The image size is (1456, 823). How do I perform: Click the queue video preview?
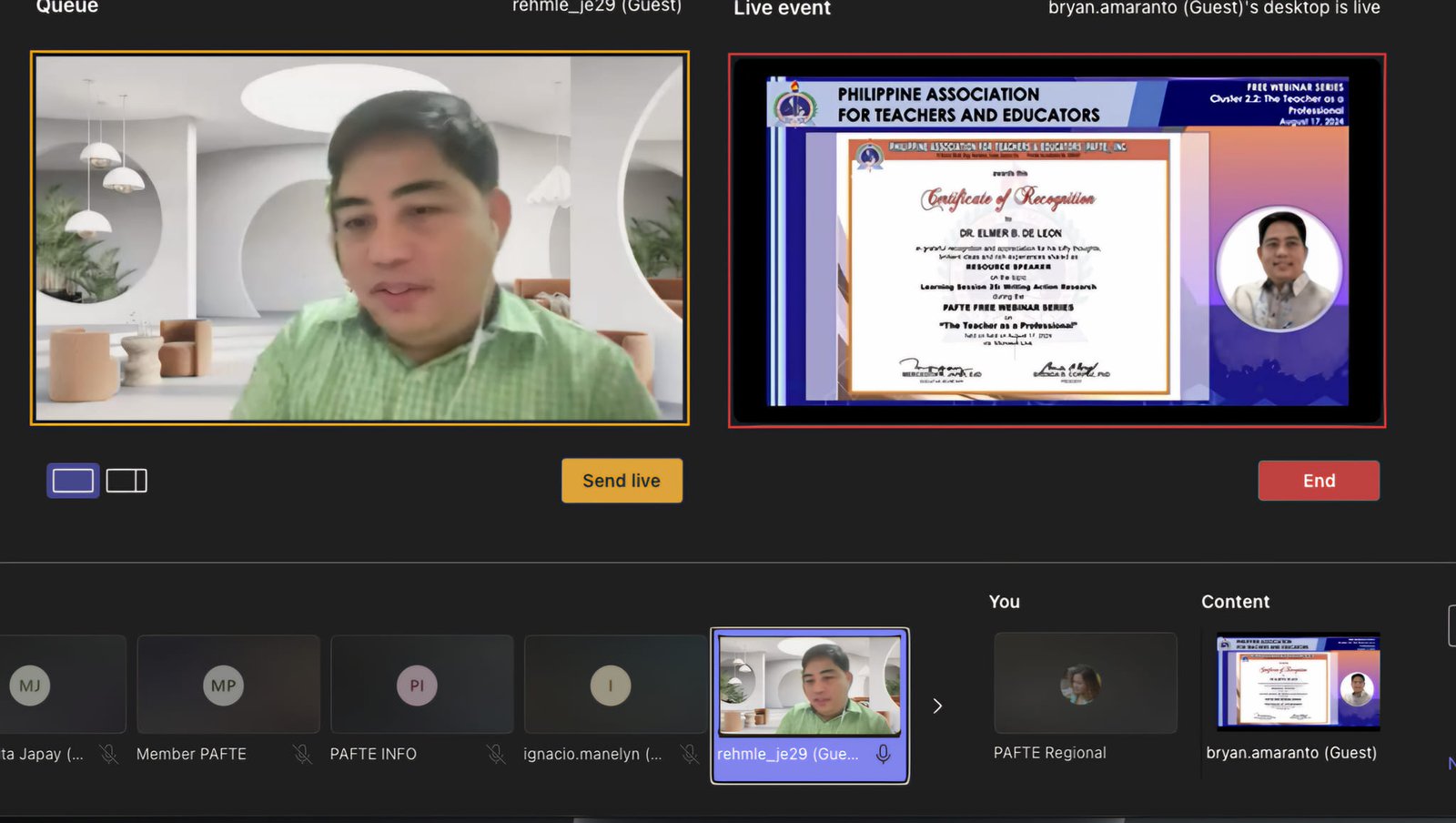pyautogui.click(x=359, y=239)
